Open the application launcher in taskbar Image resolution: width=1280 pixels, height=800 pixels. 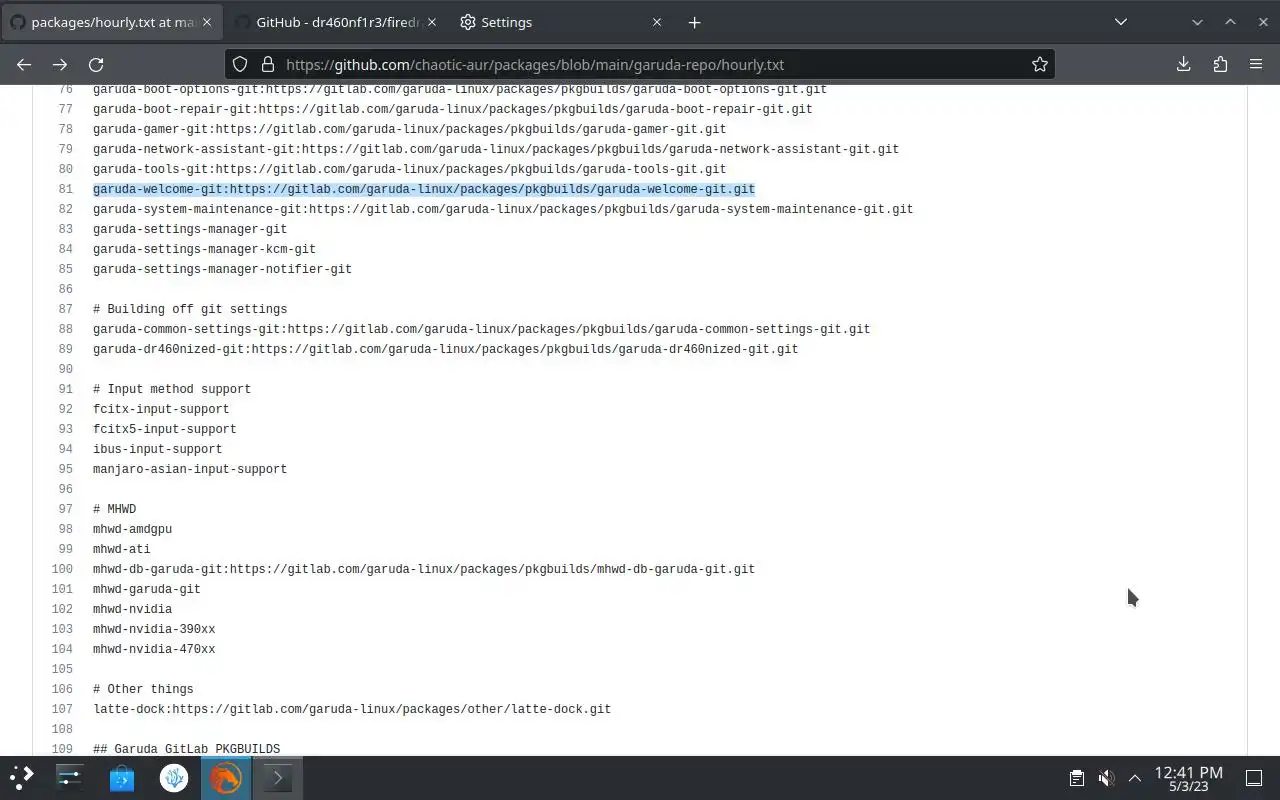click(x=22, y=777)
